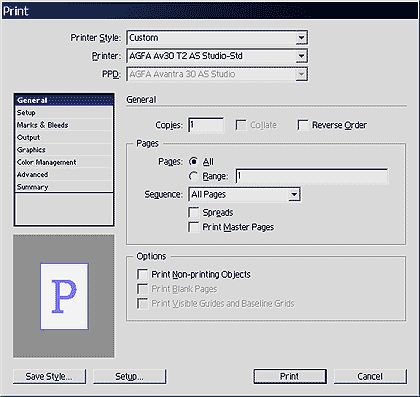Show the Summary panel
The height and width of the screenshot is (397, 420).
coord(64,187)
